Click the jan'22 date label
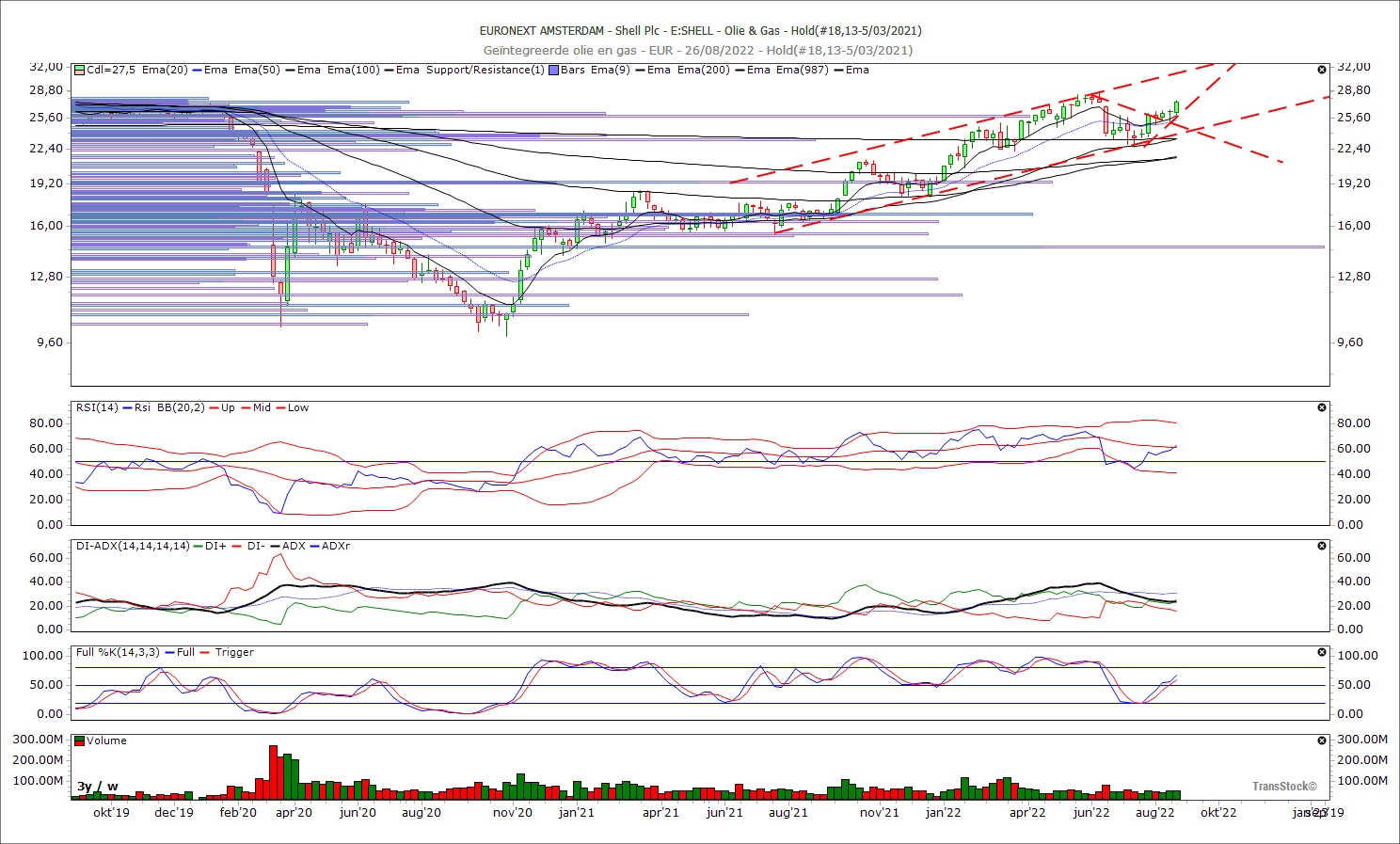This screenshot has height=844, width=1400. tap(943, 812)
